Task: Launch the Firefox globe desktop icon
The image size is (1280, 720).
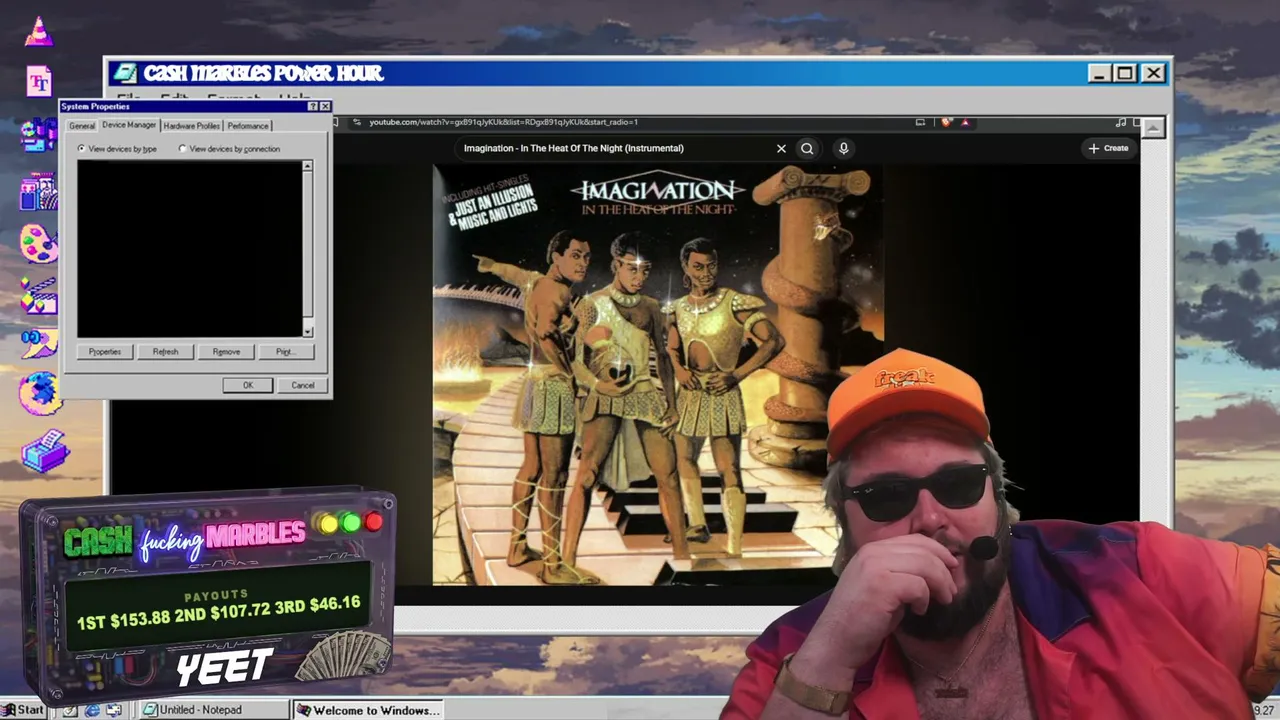Action: (40, 395)
